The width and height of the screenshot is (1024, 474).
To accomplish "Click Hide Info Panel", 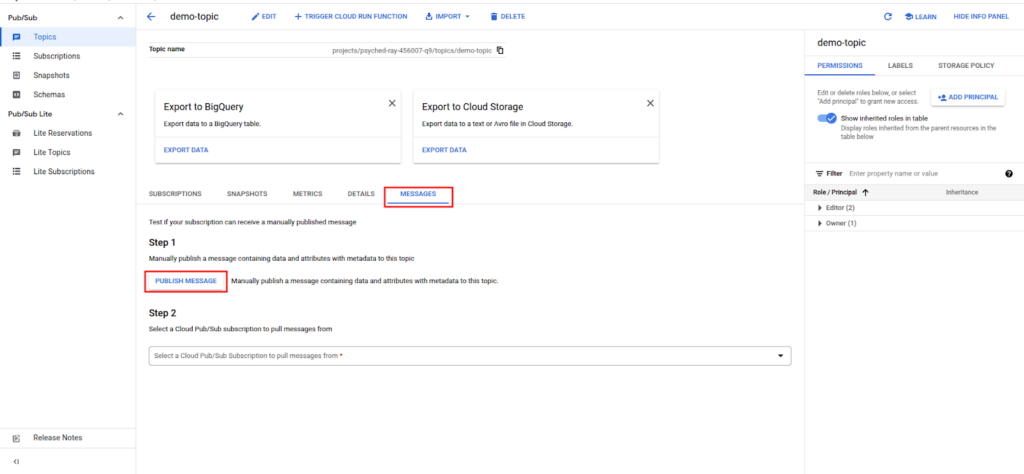I will pos(981,17).
